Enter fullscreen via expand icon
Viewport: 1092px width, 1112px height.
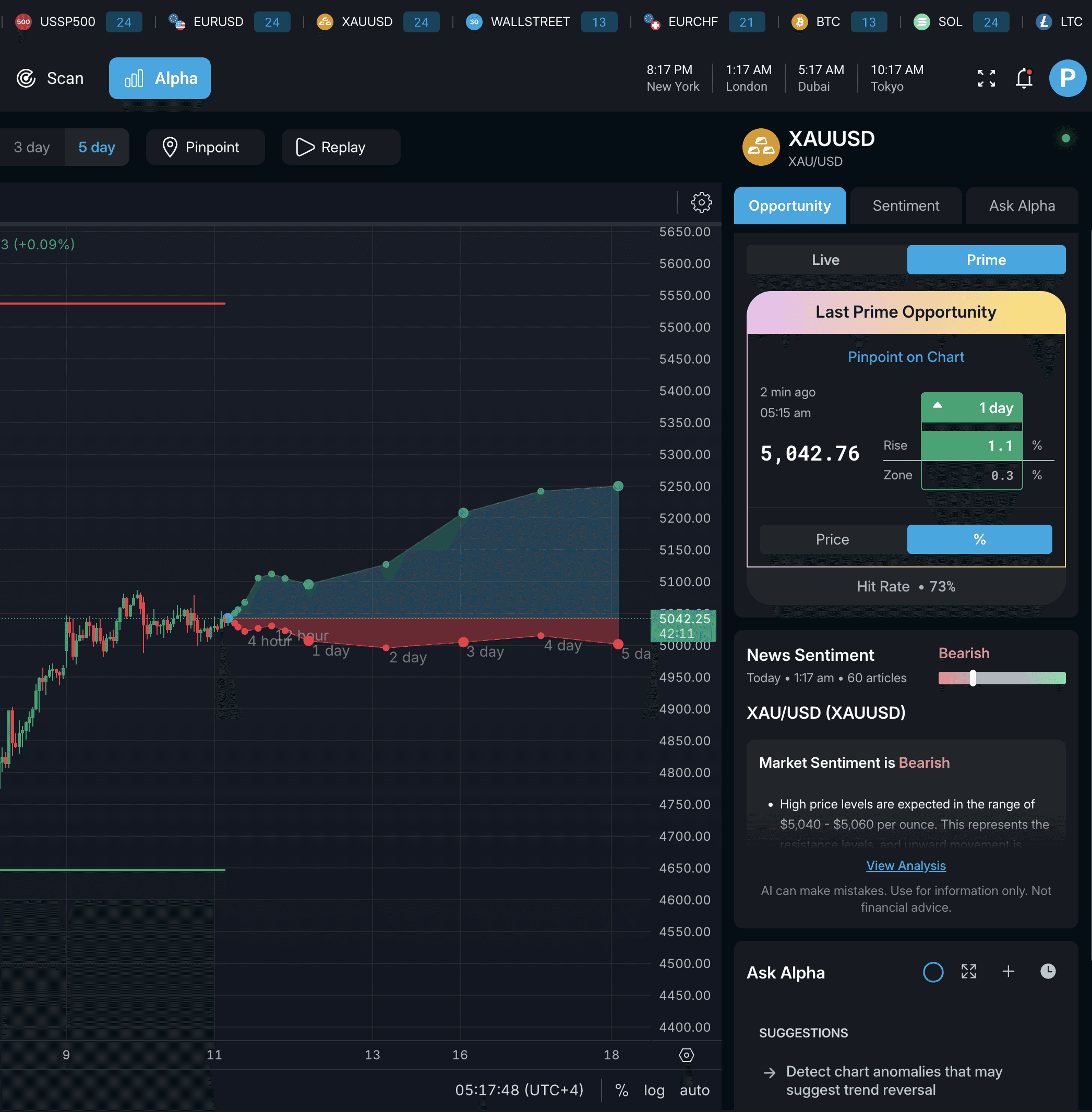point(986,78)
